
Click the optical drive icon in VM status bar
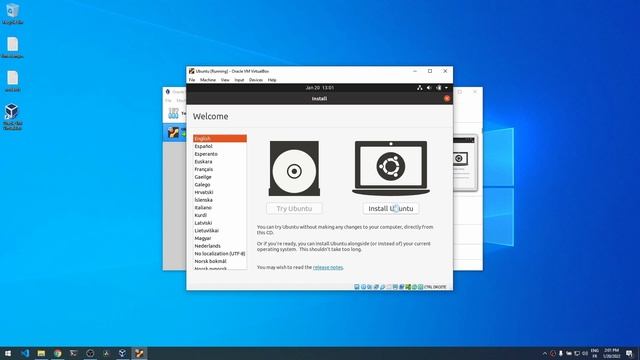pos(363,287)
